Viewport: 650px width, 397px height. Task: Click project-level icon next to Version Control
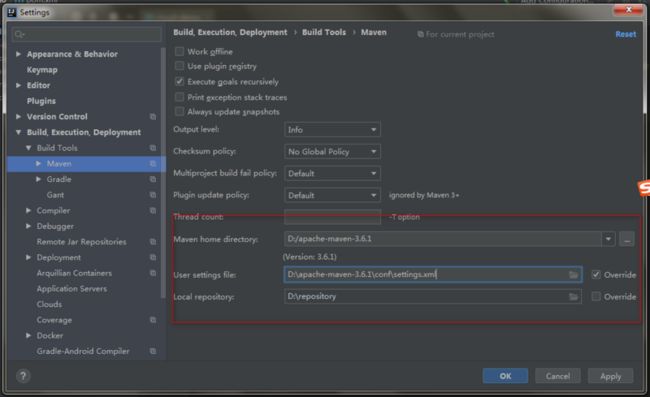click(153, 117)
